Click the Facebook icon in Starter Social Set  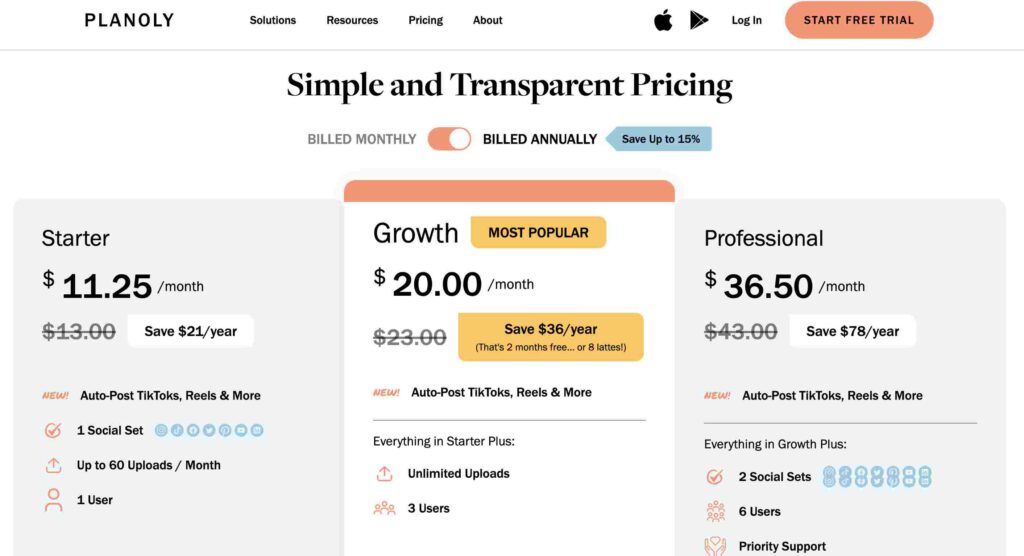click(193, 430)
